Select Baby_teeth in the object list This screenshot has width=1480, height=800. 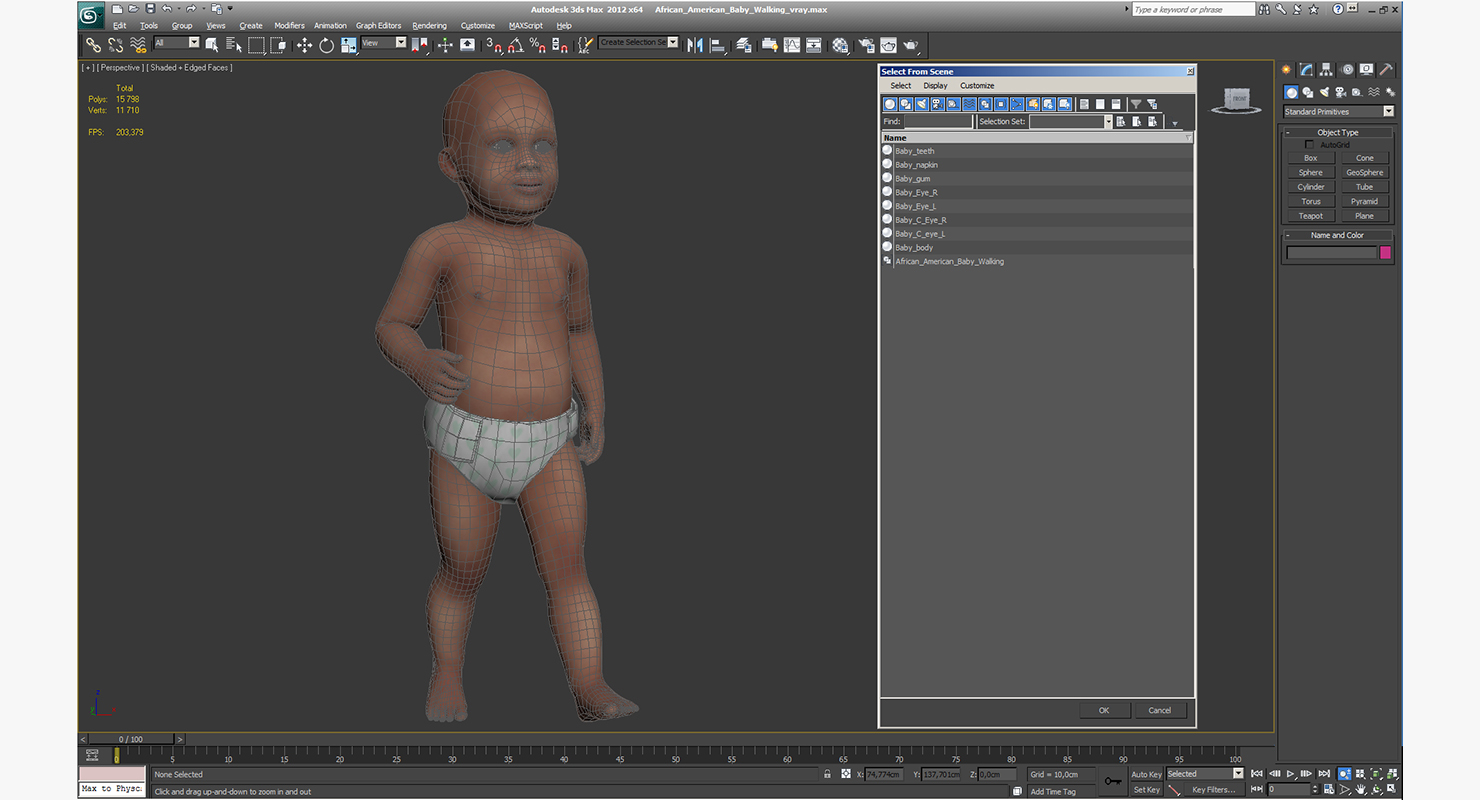[x=914, y=151]
